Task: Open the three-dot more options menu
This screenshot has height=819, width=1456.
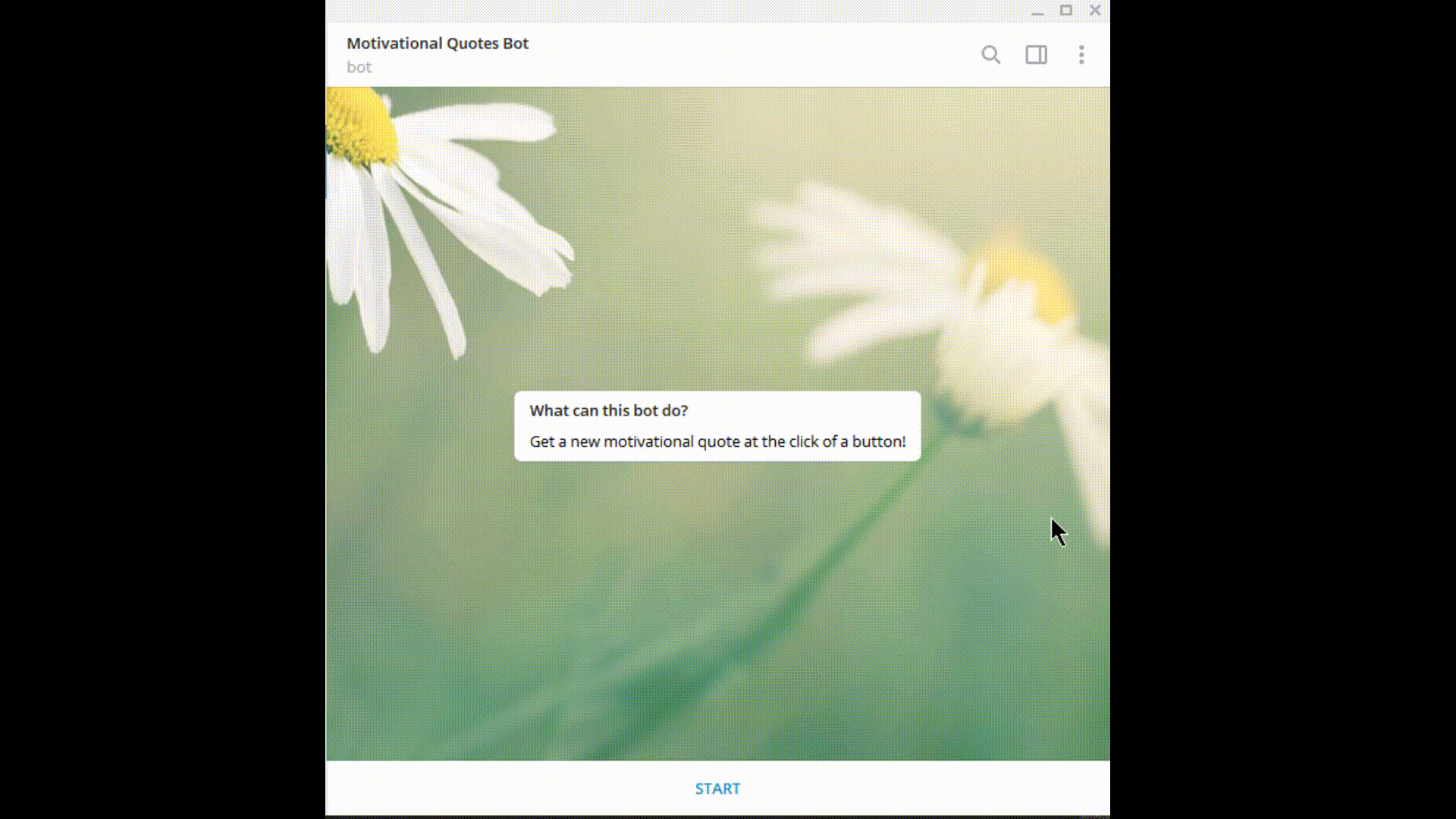Action: click(x=1081, y=55)
